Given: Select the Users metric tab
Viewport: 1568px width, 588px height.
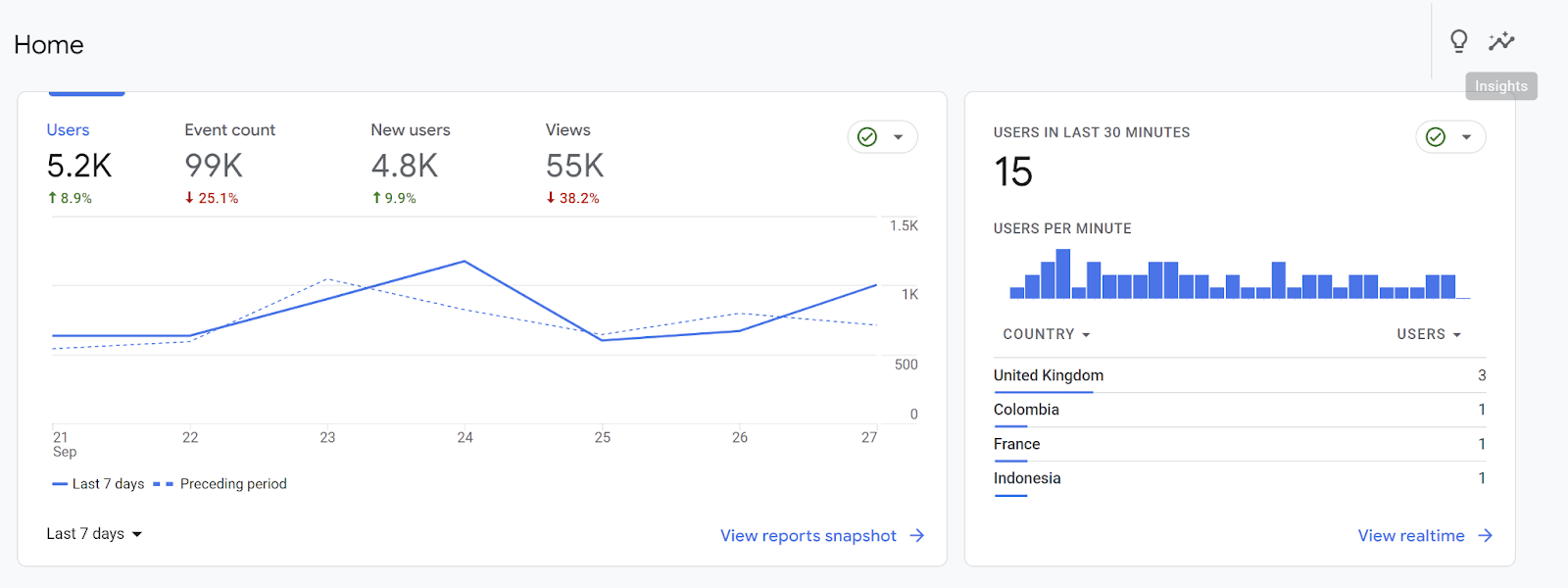Looking at the screenshot, I should pyautogui.click(x=80, y=163).
